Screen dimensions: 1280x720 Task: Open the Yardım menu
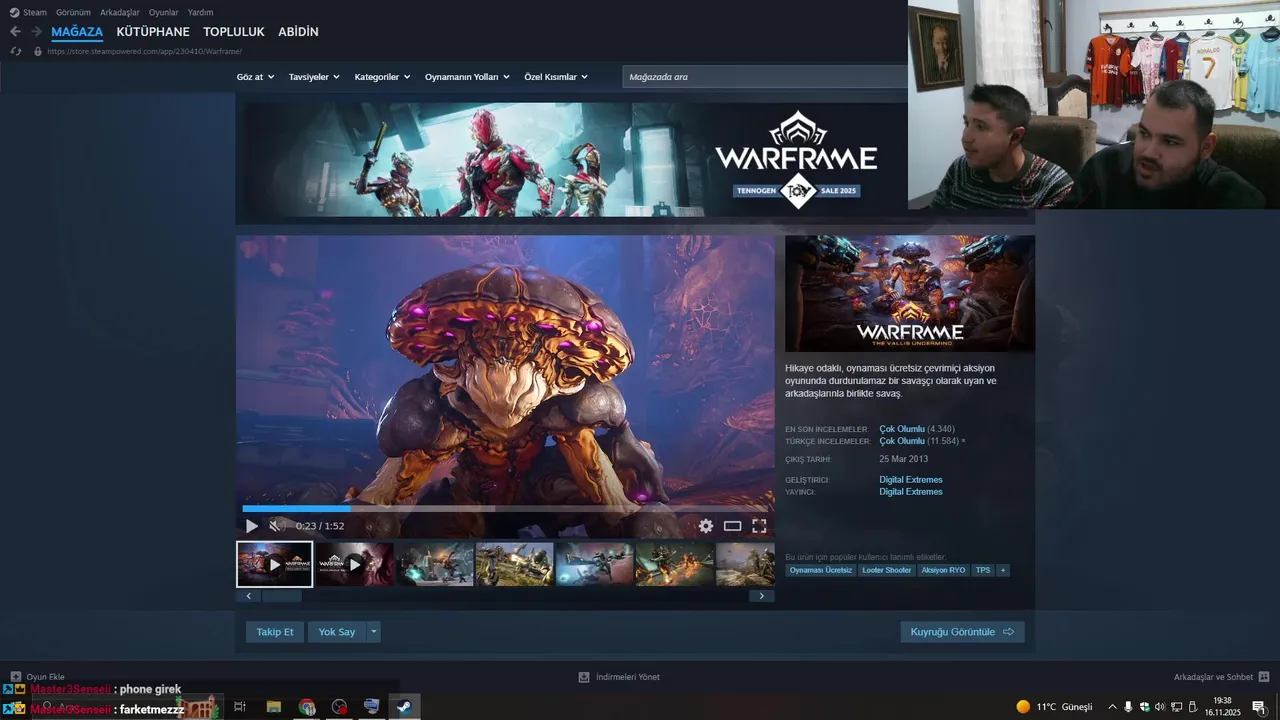click(x=201, y=12)
